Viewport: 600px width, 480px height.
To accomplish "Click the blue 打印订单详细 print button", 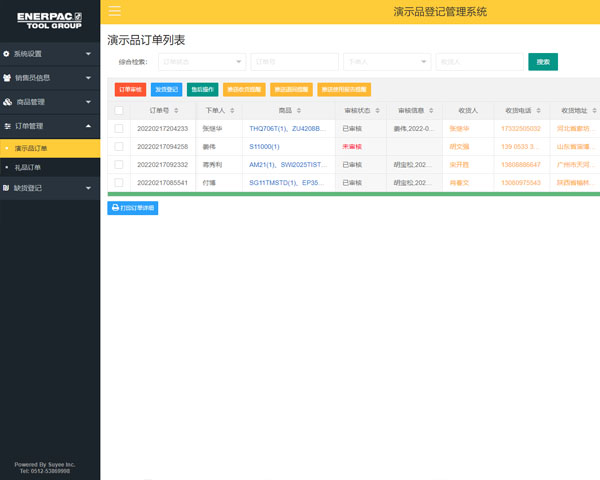I will (133, 208).
